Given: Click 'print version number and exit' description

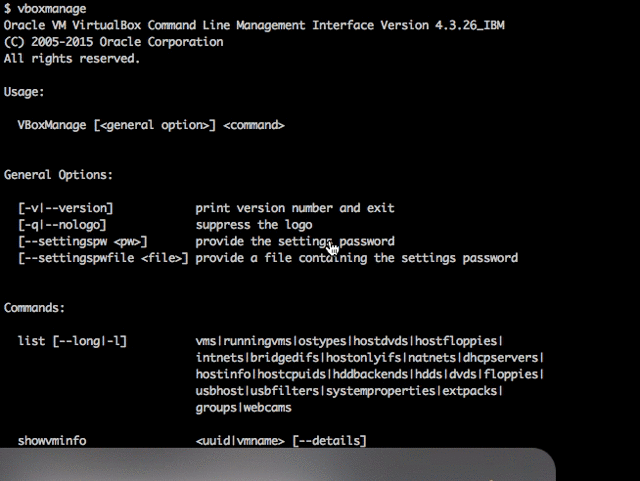Looking at the screenshot, I should 295,208.
